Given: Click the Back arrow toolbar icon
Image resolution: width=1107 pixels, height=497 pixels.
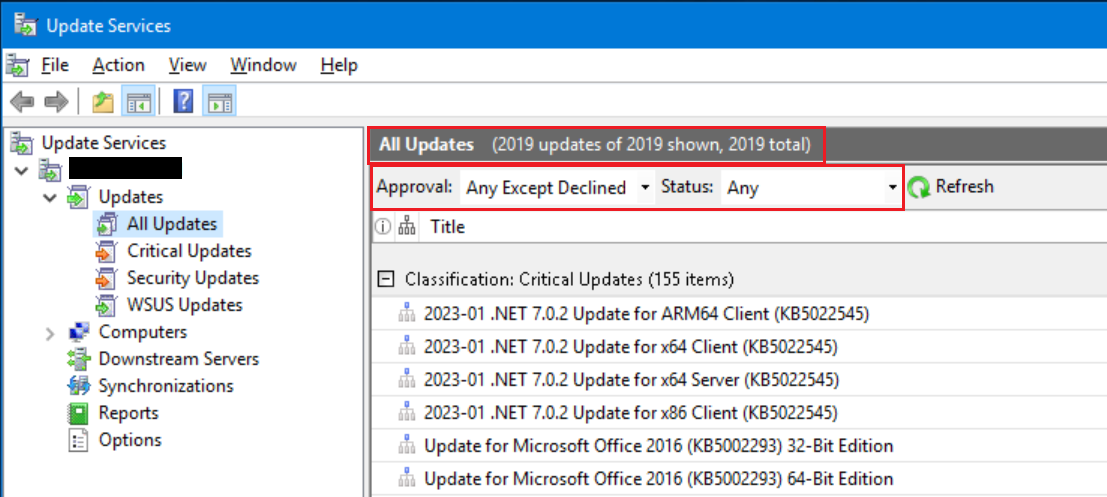Looking at the screenshot, I should 22,102.
